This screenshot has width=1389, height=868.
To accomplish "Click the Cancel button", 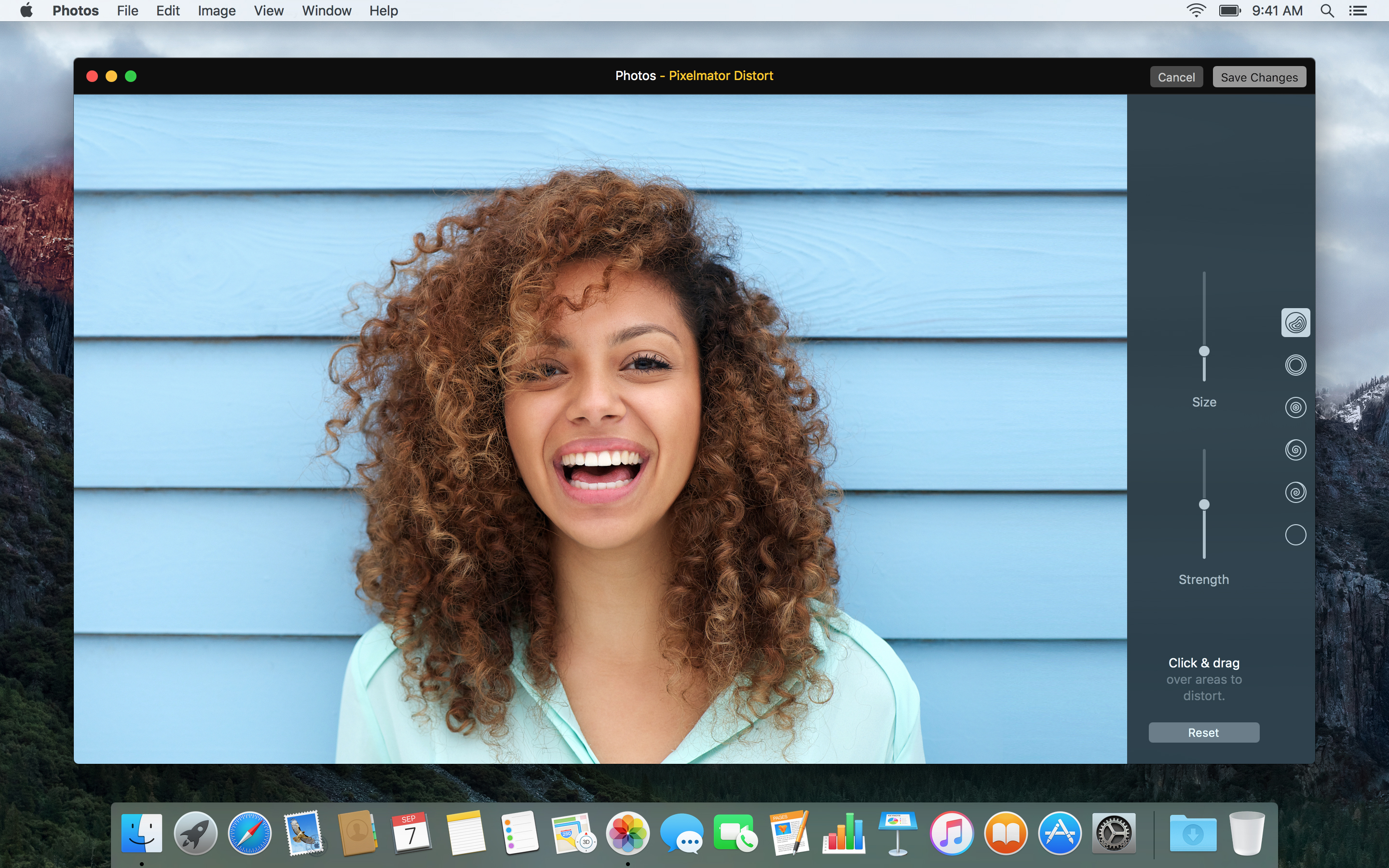I will (1176, 77).
